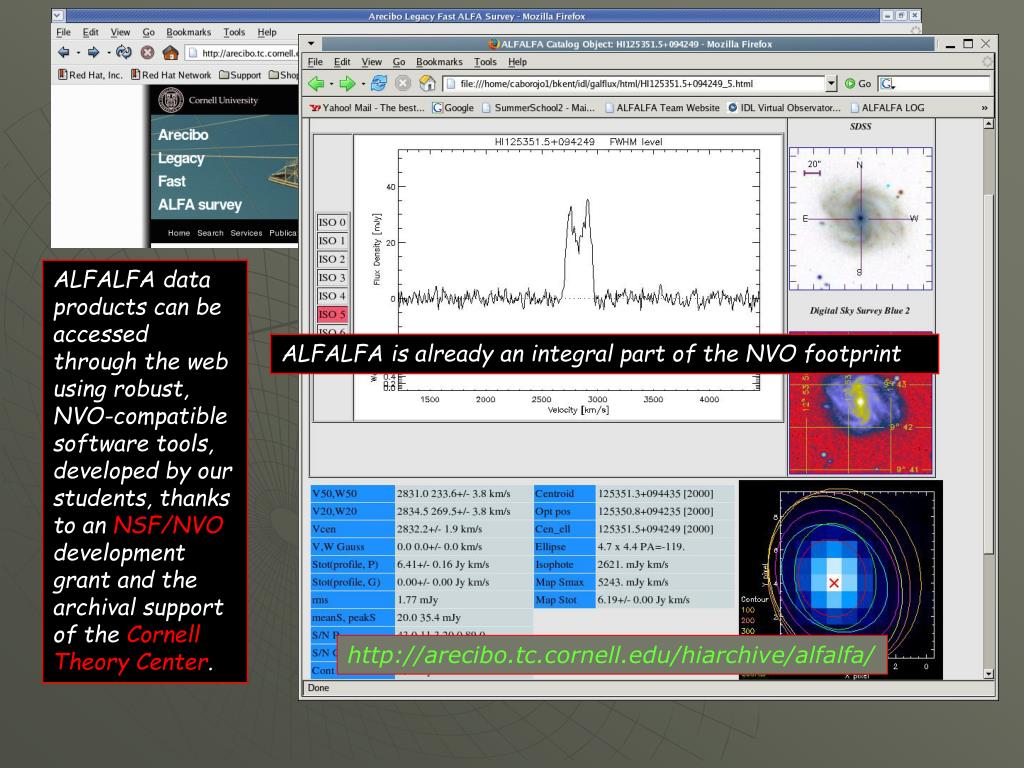The width and height of the screenshot is (1024, 768).
Task: Click green Forward arrow in ALFALFA Catalog window
Action: coord(347,84)
